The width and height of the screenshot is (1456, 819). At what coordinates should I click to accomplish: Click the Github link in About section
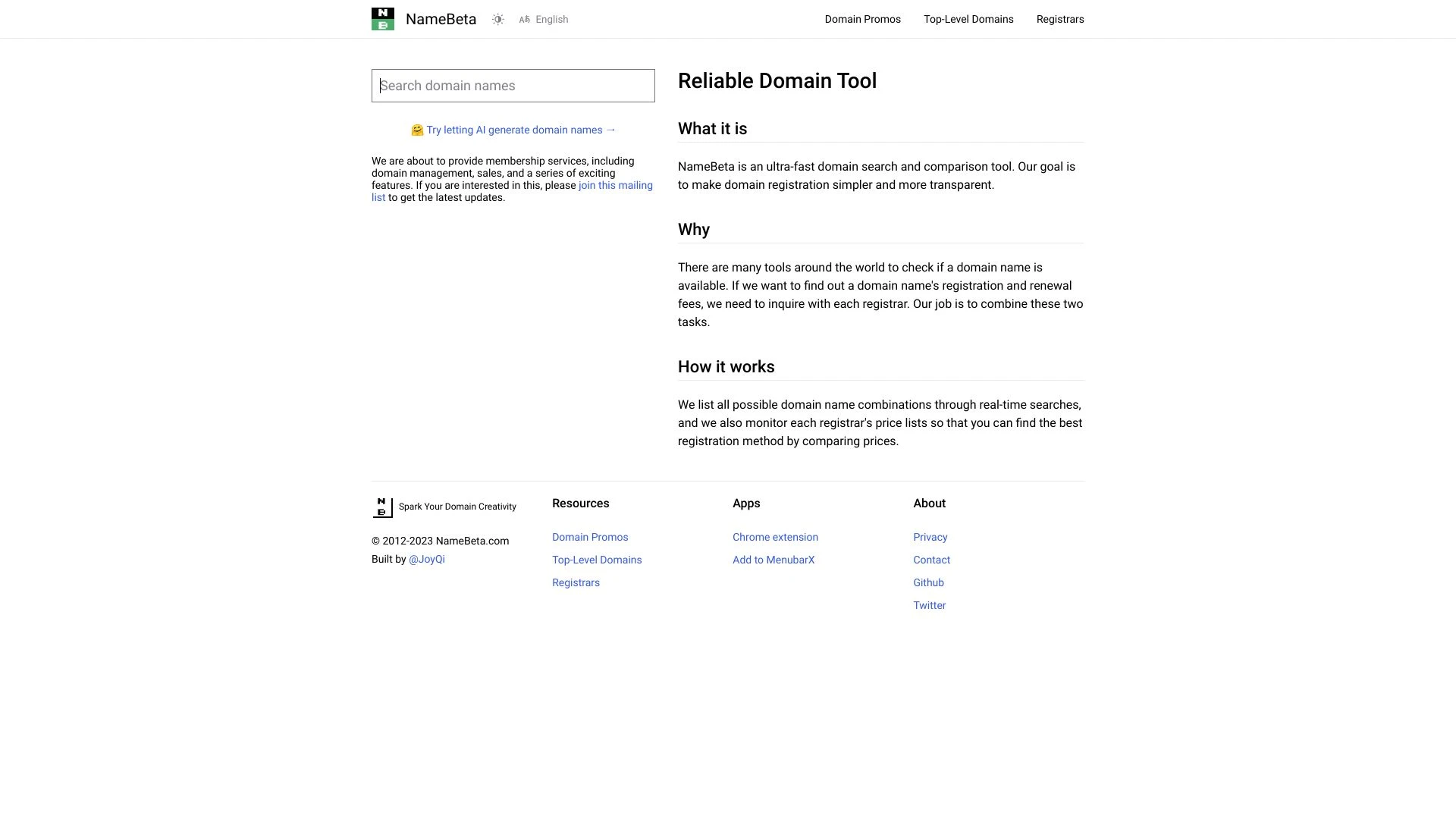pos(928,582)
